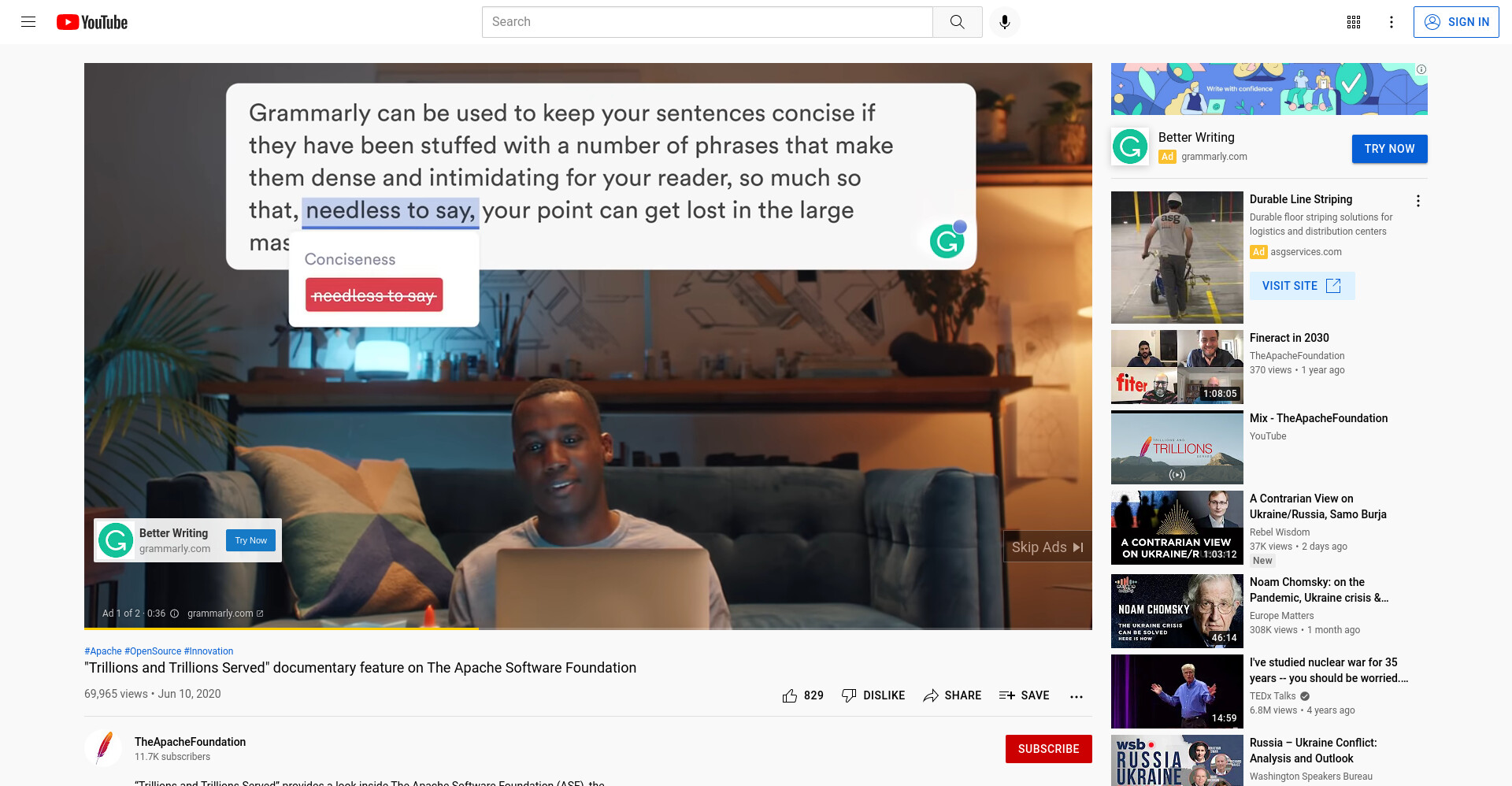The height and width of the screenshot is (786, 1512).
Task: Open the hamburger guide menu
Action: [x=28, y=22]
